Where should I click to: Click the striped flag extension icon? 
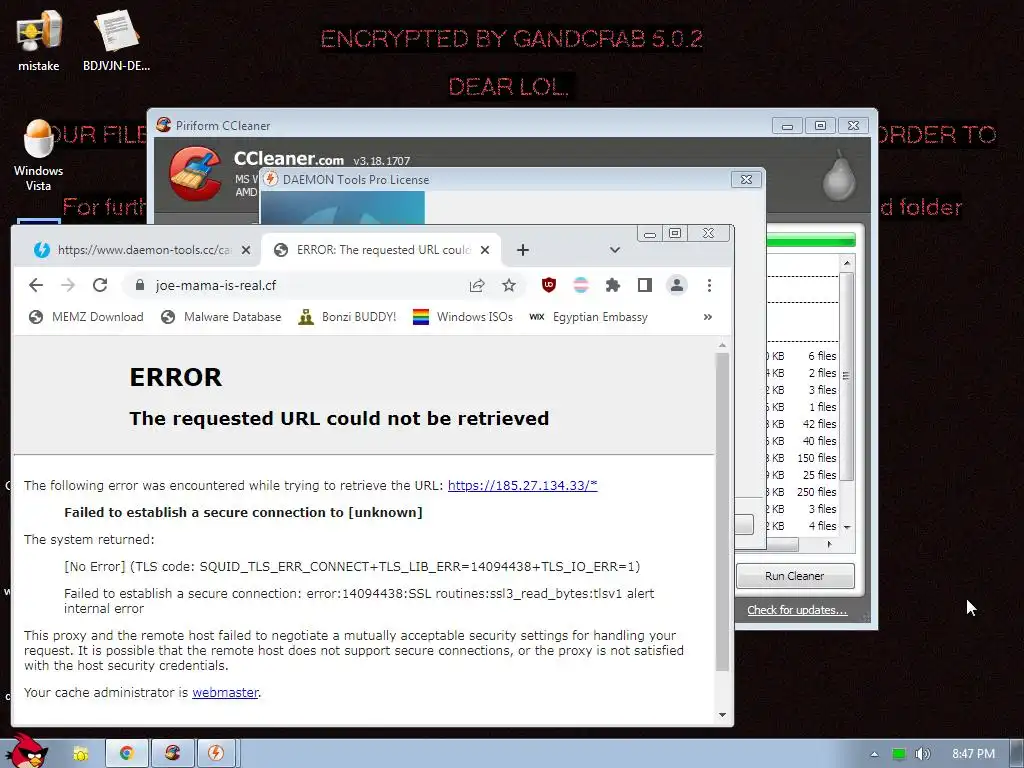coord(581,285)
